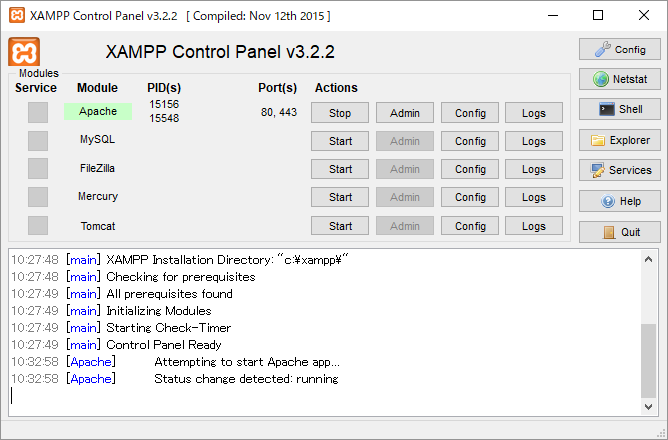Click the XAMPP orange logo icon
The height and width of the screenshot is (440, 668).
[23, 53]
